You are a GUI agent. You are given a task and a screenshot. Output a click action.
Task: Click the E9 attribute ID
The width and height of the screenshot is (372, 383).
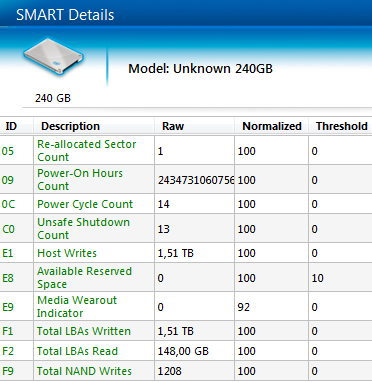click(x=8, y=307)
